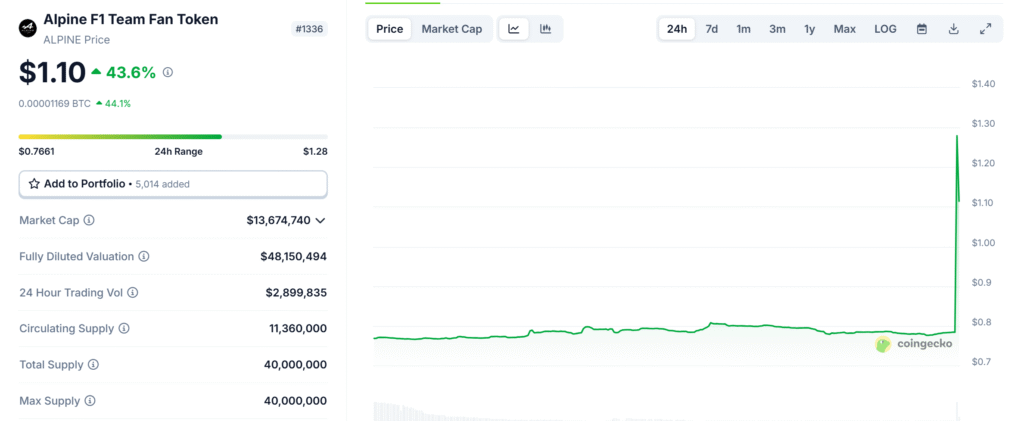The image size is (1024, 421).
Task: Select the 7d time range tab
Action: tap(712, 29)
